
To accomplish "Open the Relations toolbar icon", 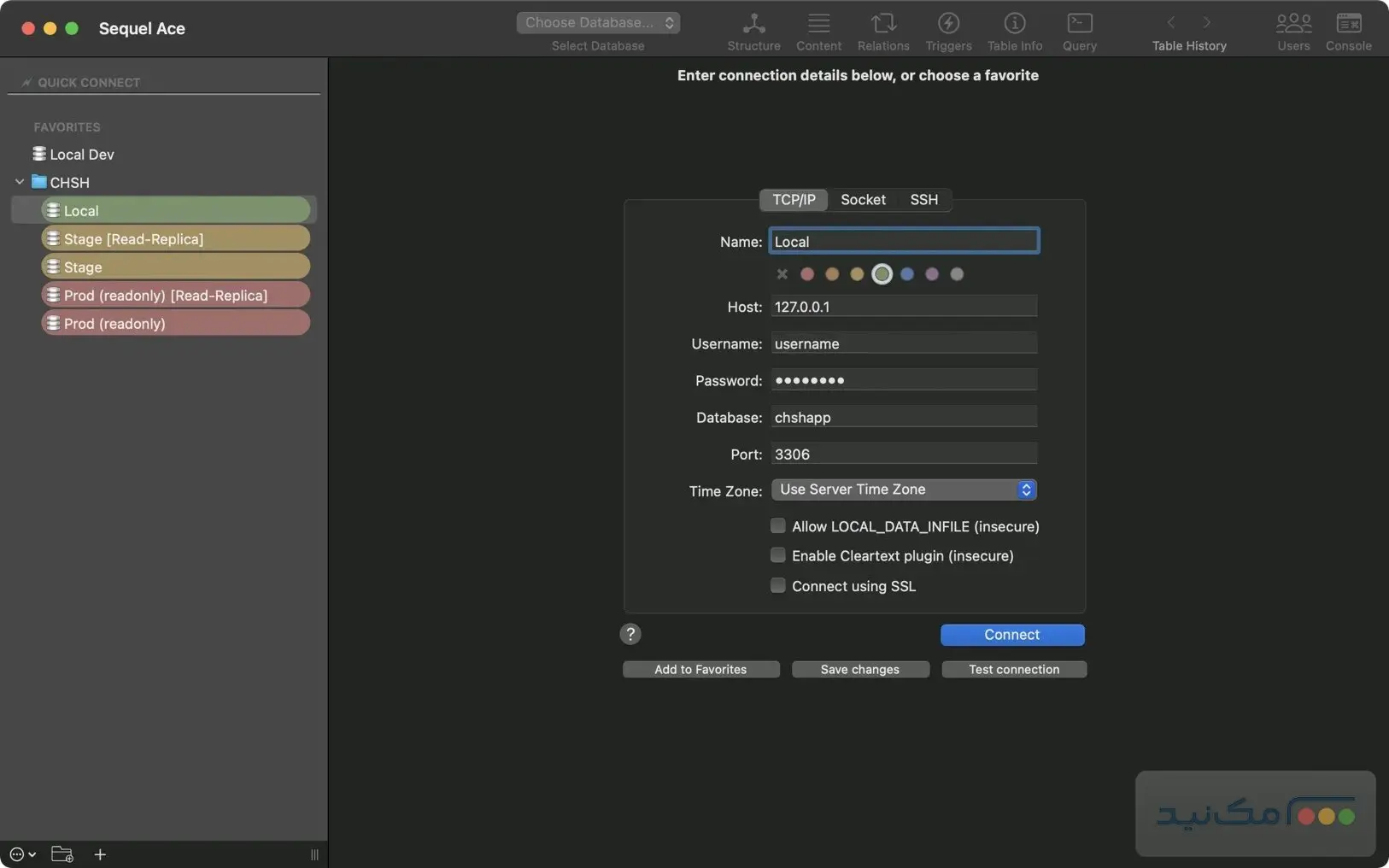I will (x=882, y=24).
